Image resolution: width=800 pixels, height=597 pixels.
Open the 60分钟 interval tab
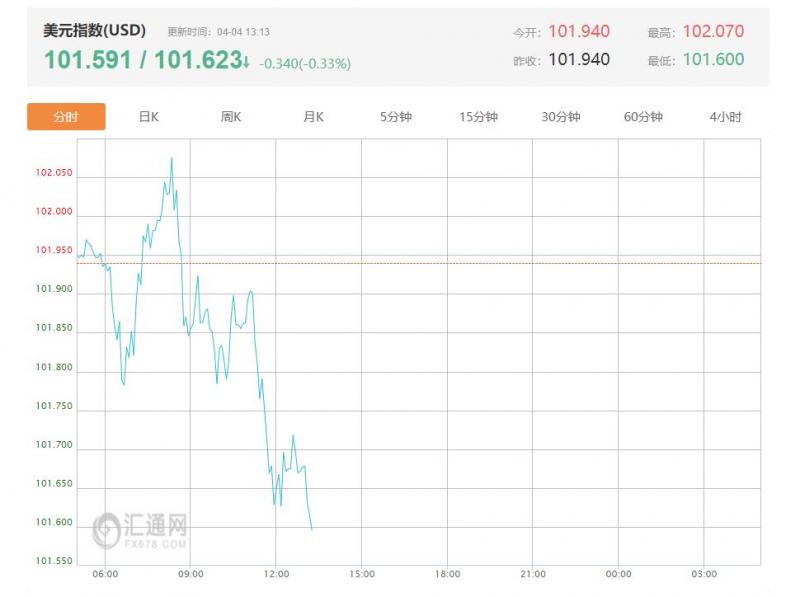point(643,117)
